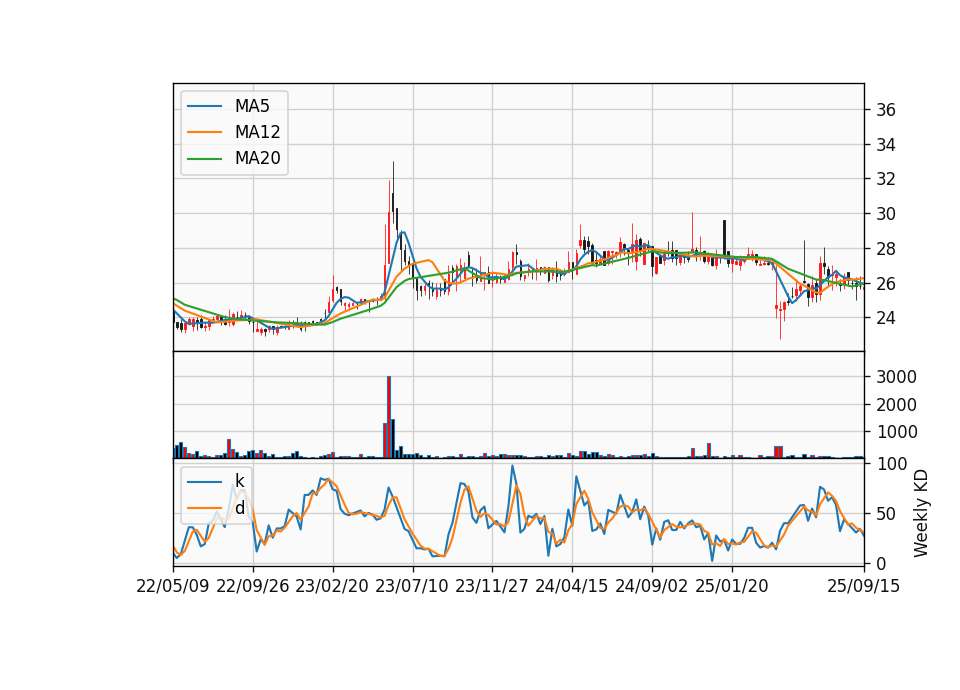Click the 23/02/20 date tick label
This screenshot has width=960, height=690.
coord(332,586)
